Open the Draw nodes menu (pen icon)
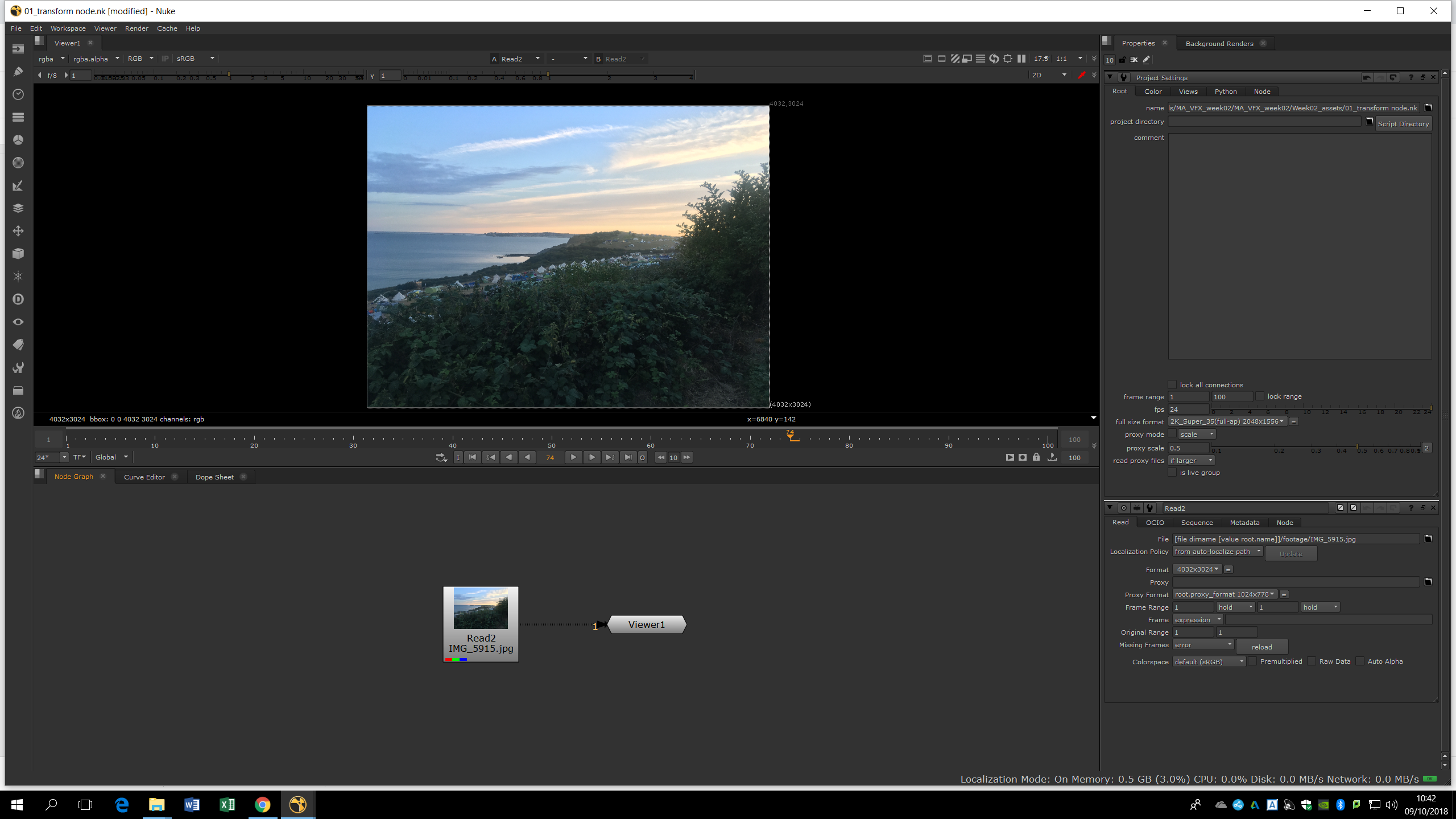 [18, 72]
